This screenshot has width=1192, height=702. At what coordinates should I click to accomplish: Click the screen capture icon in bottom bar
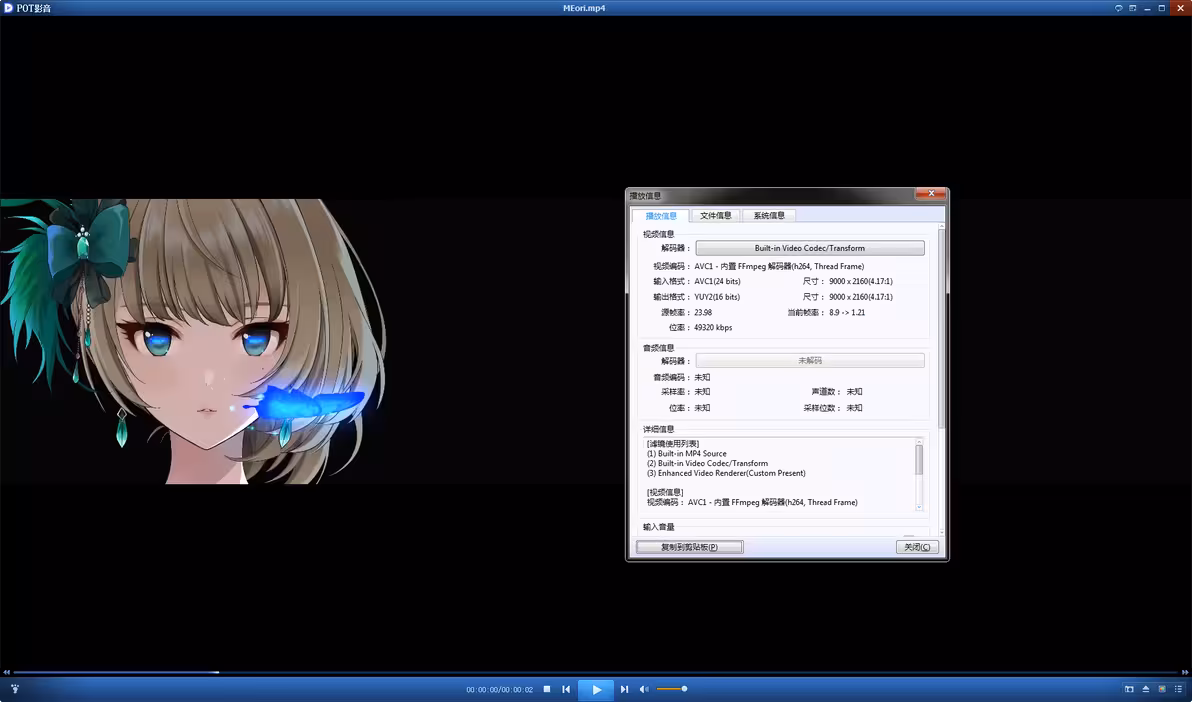pyautogui.click(x=1129, y=689)
